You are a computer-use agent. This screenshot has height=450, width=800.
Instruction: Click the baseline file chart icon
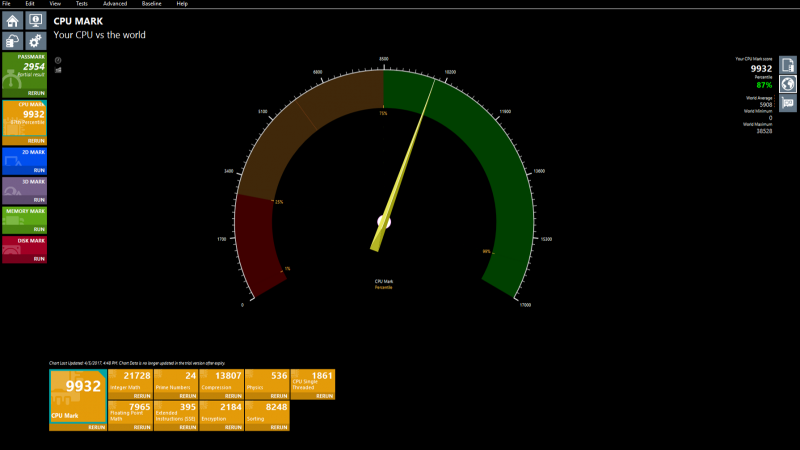(x=788, y=65)
